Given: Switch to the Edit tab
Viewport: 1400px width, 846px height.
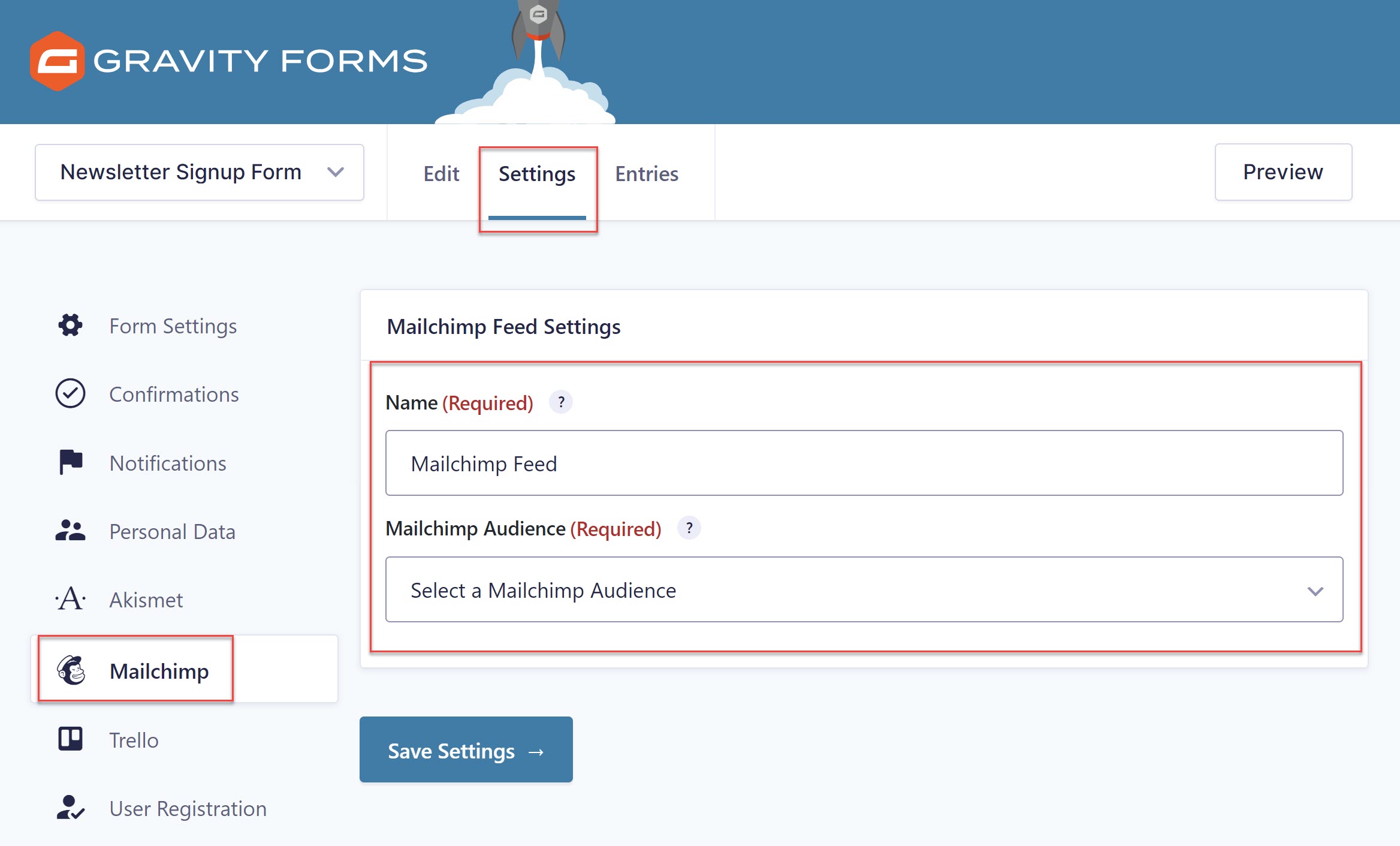Looking at the screenshot, I should [x=441, y=174].
